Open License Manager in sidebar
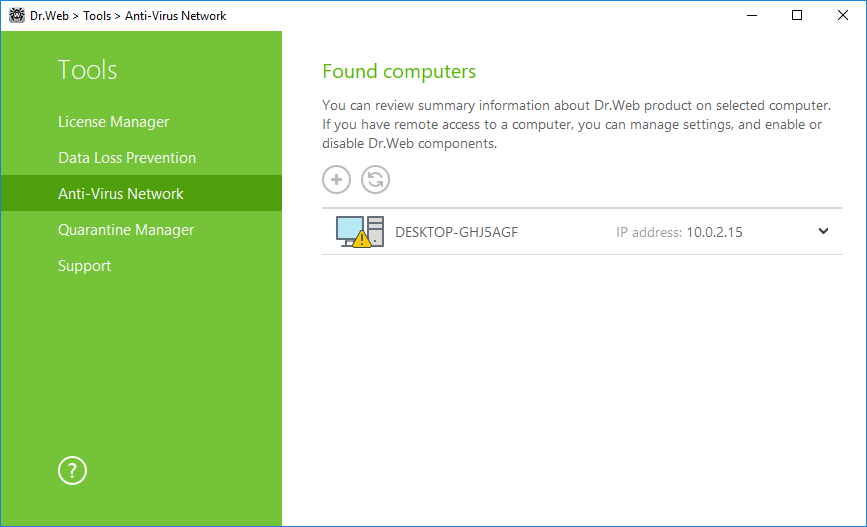867x527 pixels. click(x=113, y=122)
